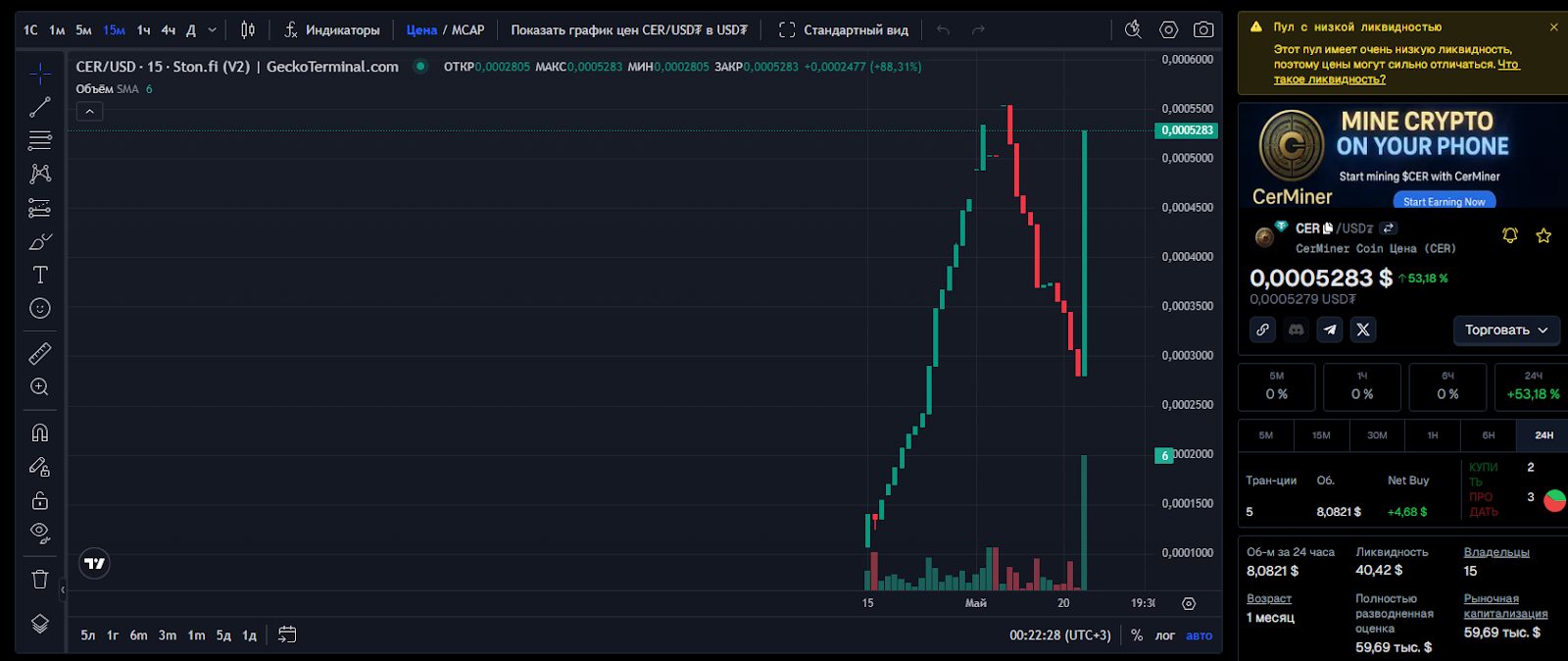The image size is (1568, 661).
Task: Activate the zoom in tool
Action: coord(40,386)
